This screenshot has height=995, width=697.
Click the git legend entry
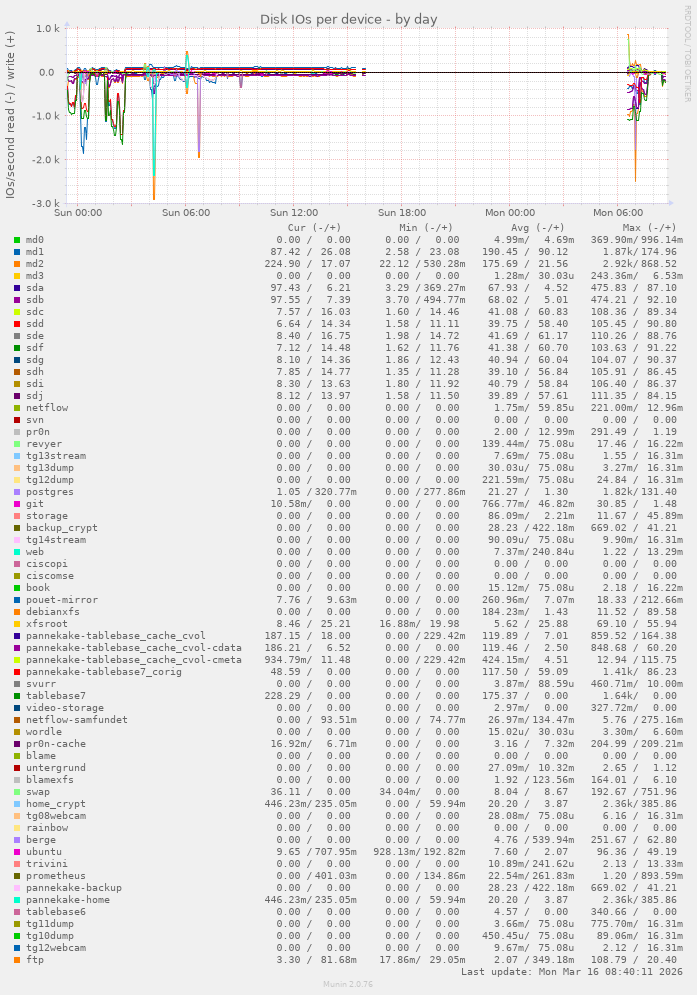pos(35,504)
